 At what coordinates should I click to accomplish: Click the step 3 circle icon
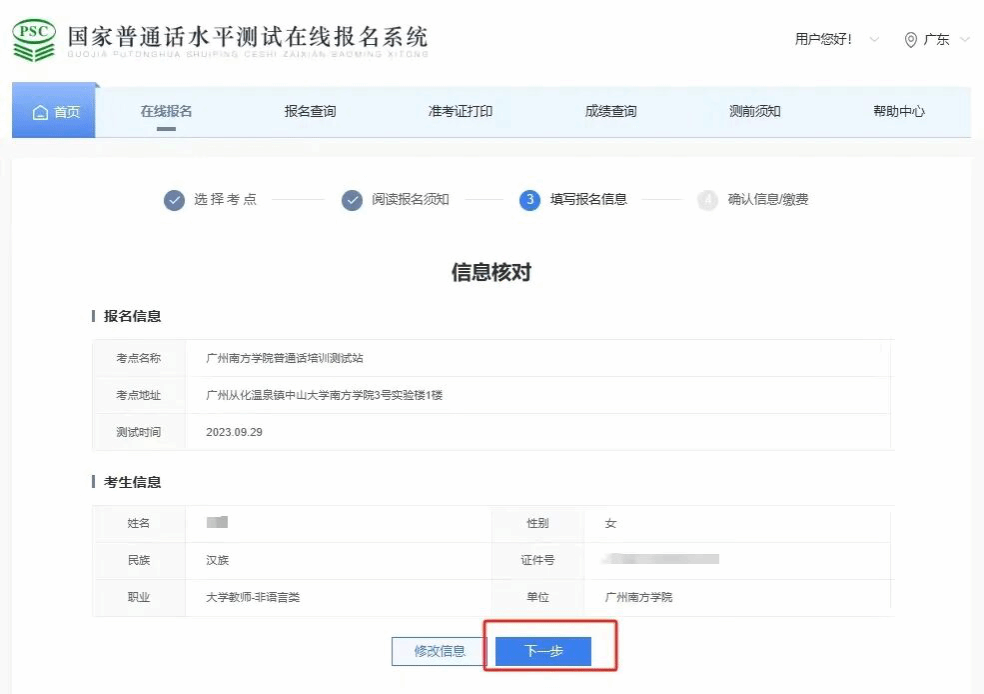(530, 200)
